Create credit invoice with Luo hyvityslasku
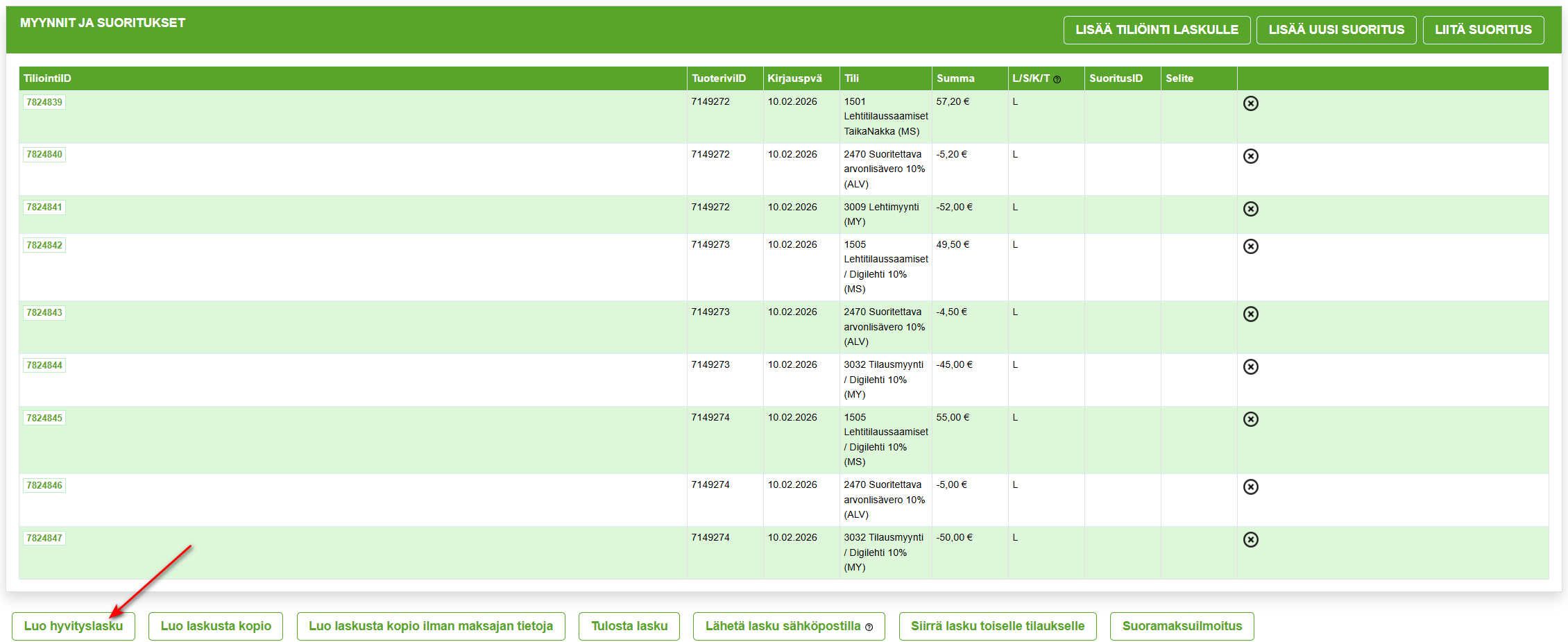 (74, 626)
